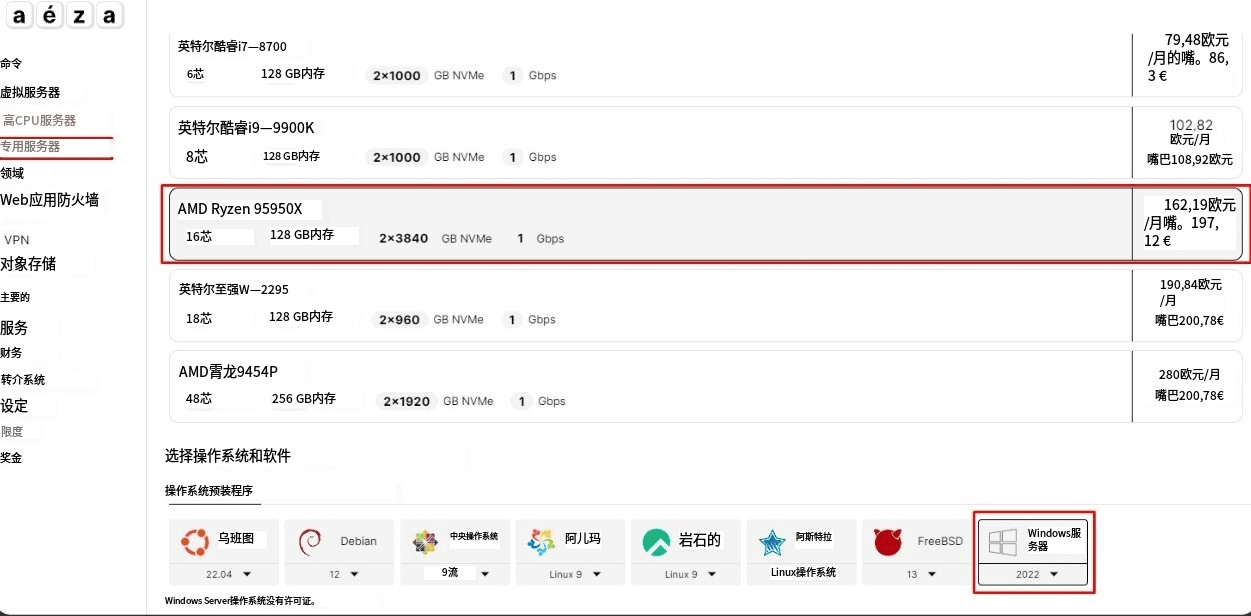Open 专用服务器 in the sidebar
Image resolution: width=1251 pixels, height=616 pixels.
pos(31,147)
